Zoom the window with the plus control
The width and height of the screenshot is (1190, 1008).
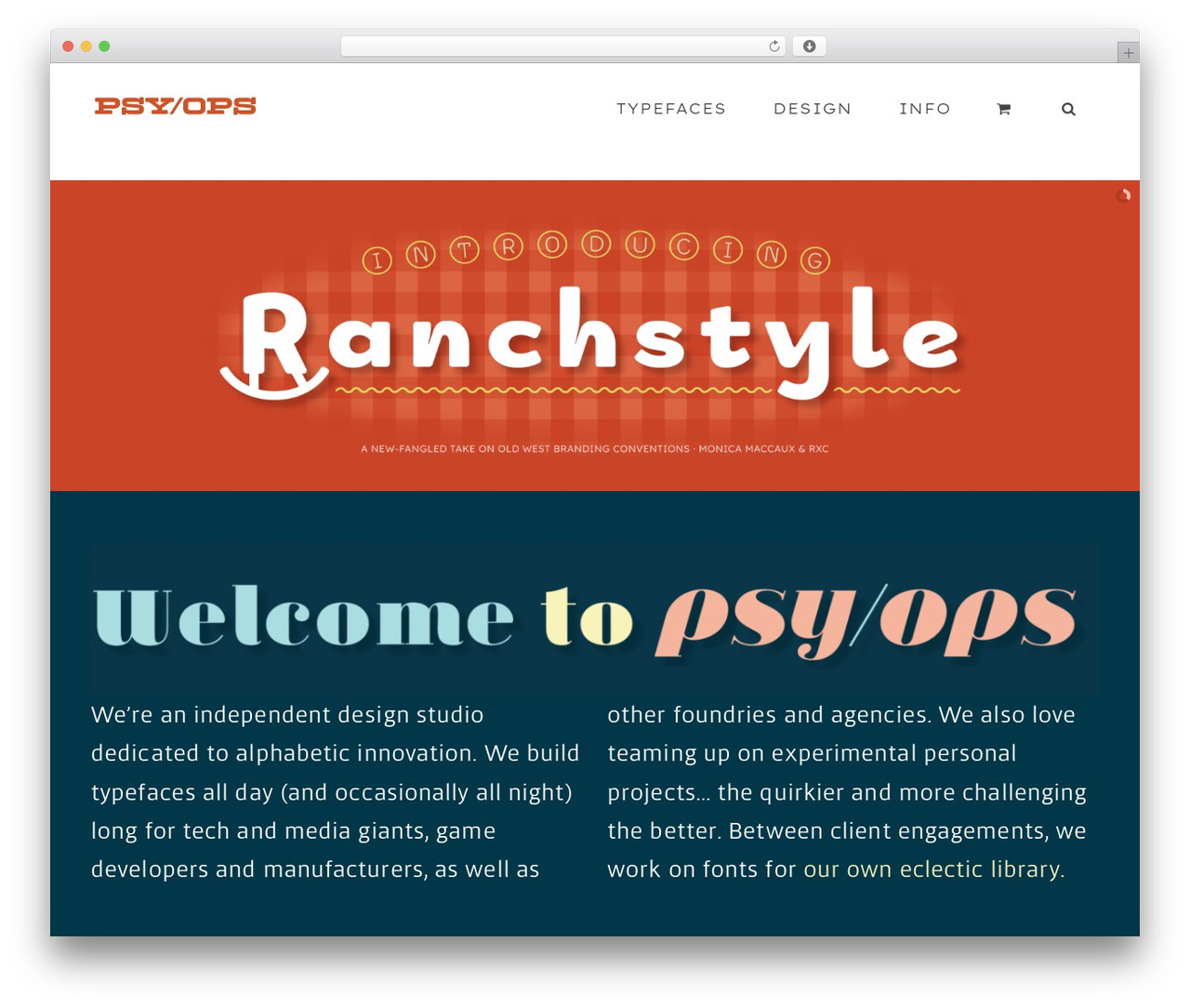pyautogui.click(x=1127, y=52)
